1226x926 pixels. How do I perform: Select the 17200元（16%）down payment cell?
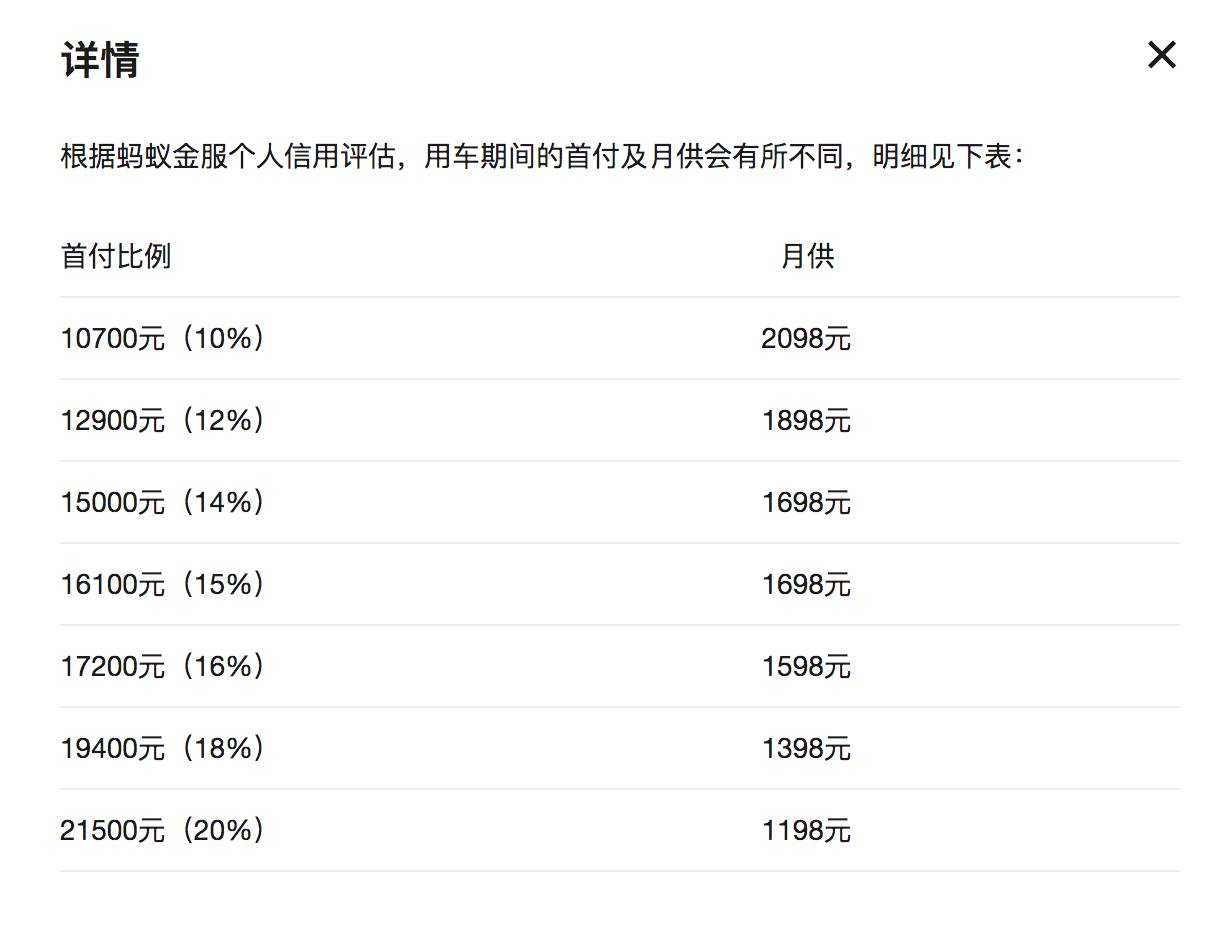coord(163,667)
